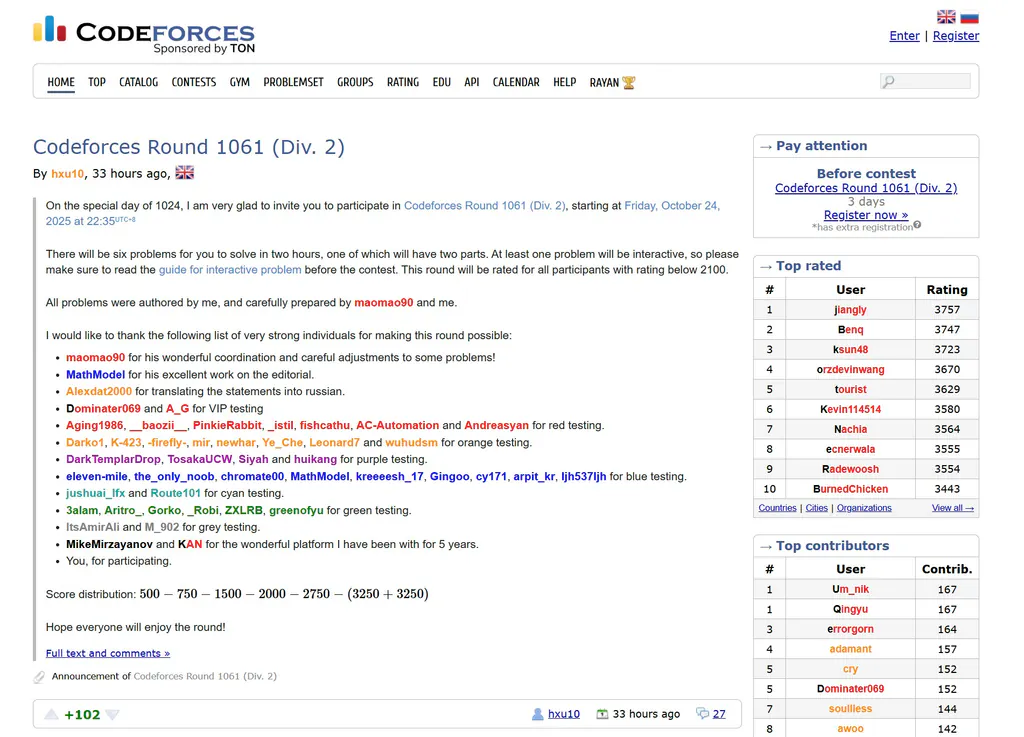1024x737 pixels.
Task: Downvote the Round 1061 announcement
Action: tap(112, 714)
